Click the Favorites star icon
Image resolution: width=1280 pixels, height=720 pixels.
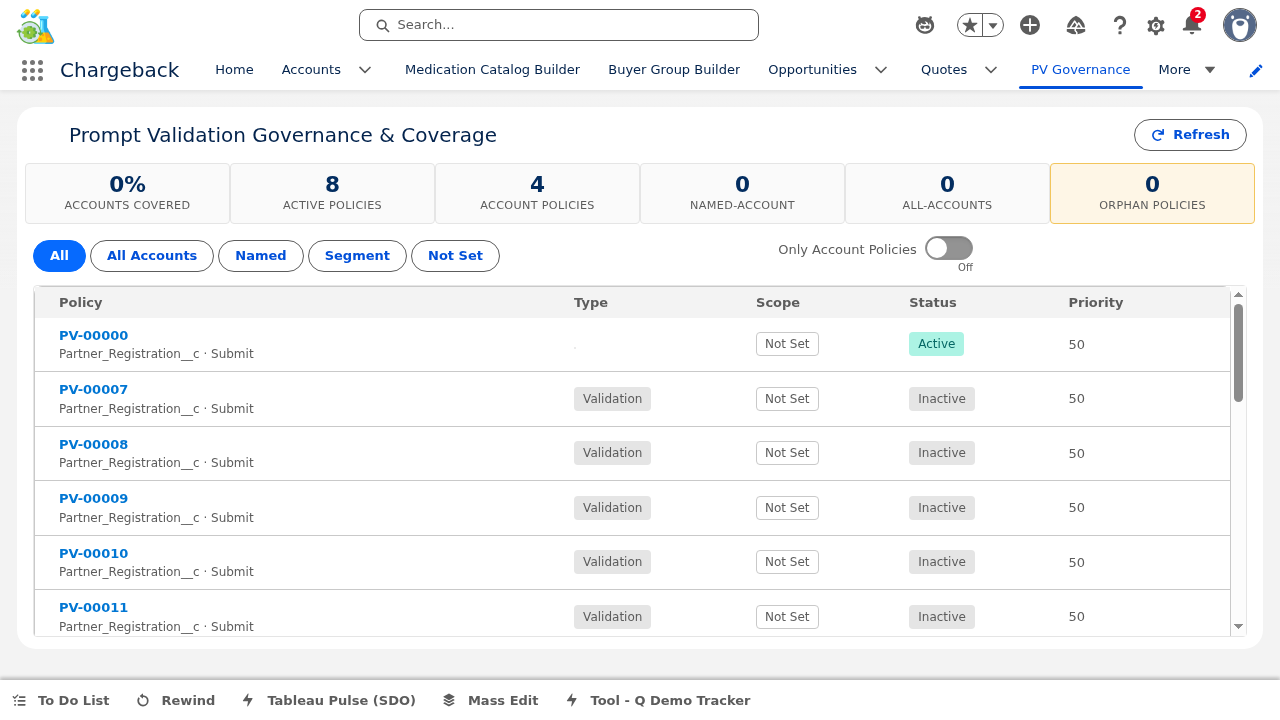pyautogui.click(x=969, y=25)
